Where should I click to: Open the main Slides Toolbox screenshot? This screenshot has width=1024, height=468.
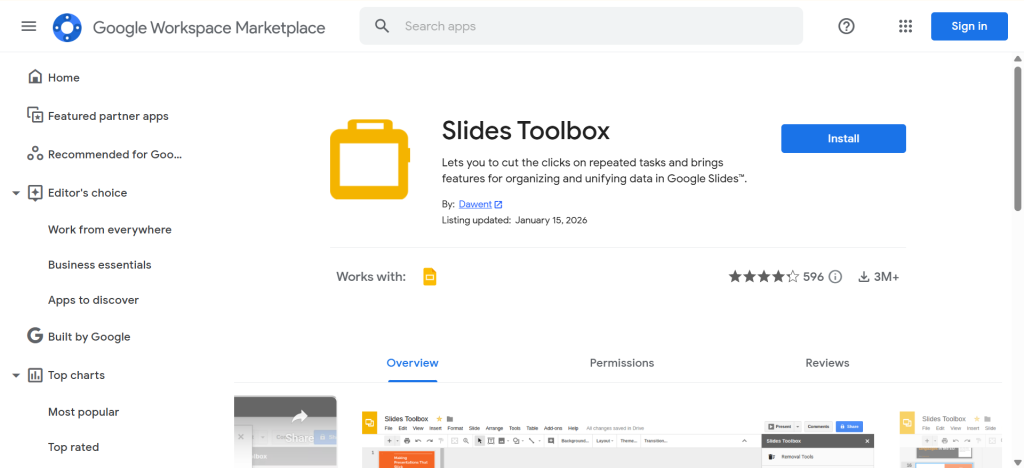coord(618,439)
